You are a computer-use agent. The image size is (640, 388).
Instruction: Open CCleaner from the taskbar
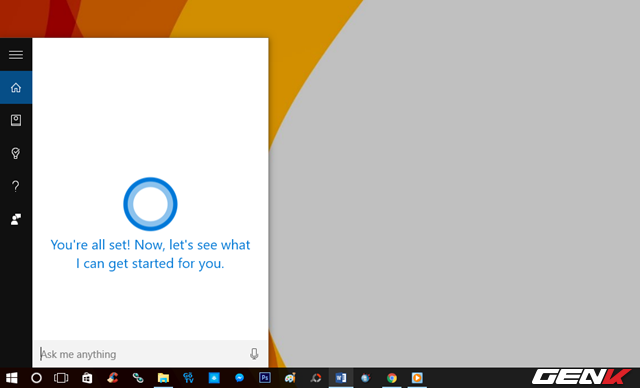(112, 378)
